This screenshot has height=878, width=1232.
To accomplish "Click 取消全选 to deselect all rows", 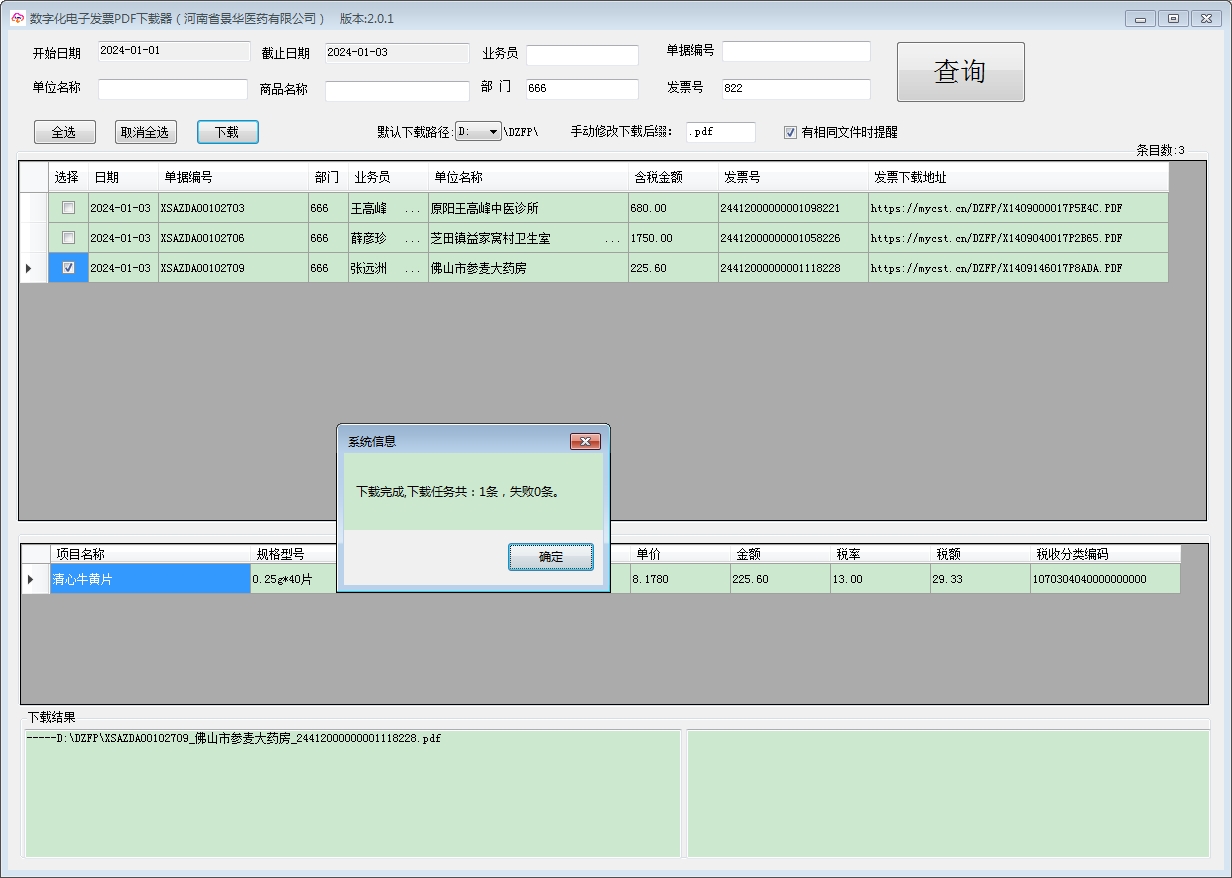I will point(145,131).
